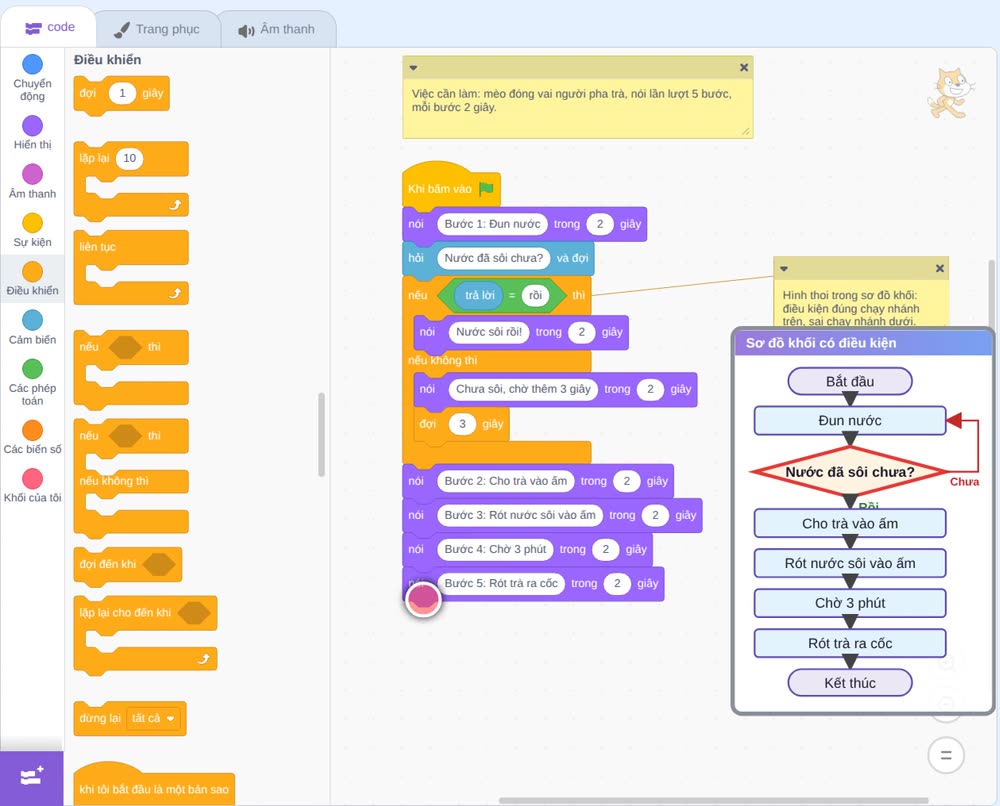Select the Âm thanh category circle
This screenshot has height=806, width=1000.
33,174
